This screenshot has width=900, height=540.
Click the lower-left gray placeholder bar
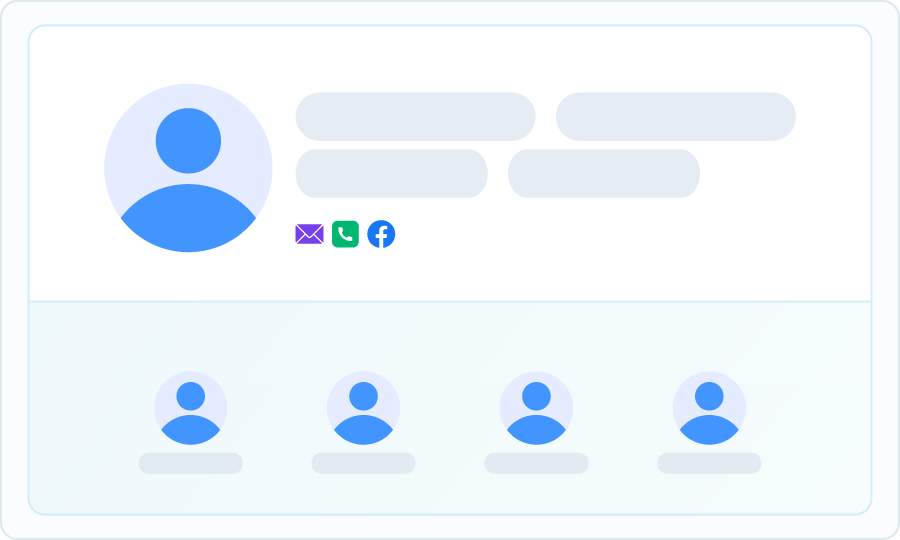pos(391,173)
